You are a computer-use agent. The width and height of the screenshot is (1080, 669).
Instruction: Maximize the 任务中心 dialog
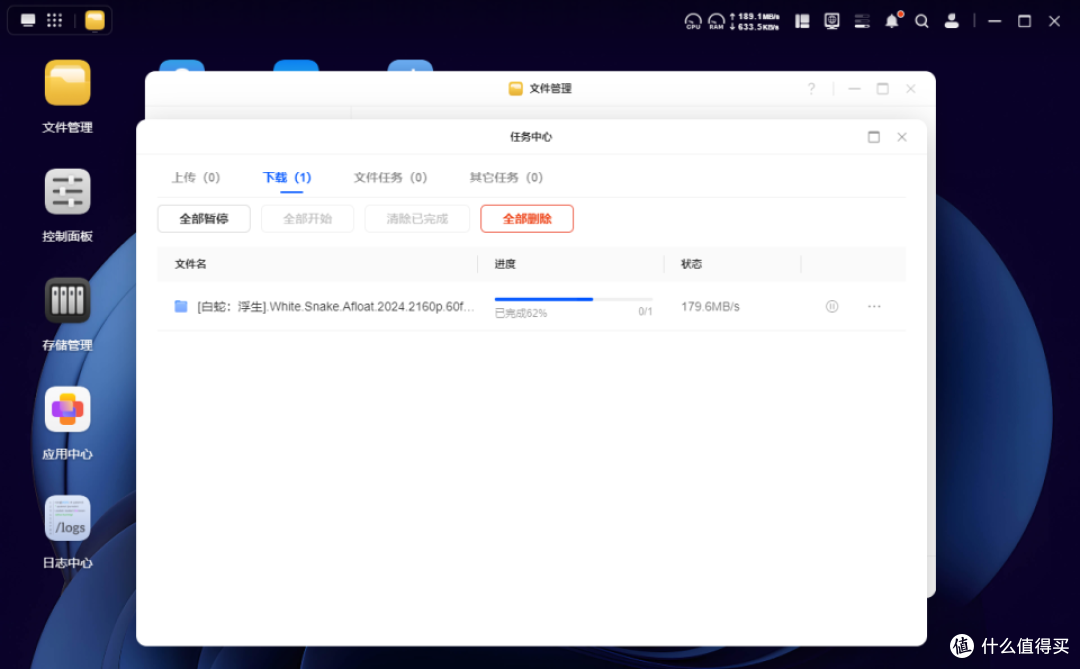pos(874,137)
